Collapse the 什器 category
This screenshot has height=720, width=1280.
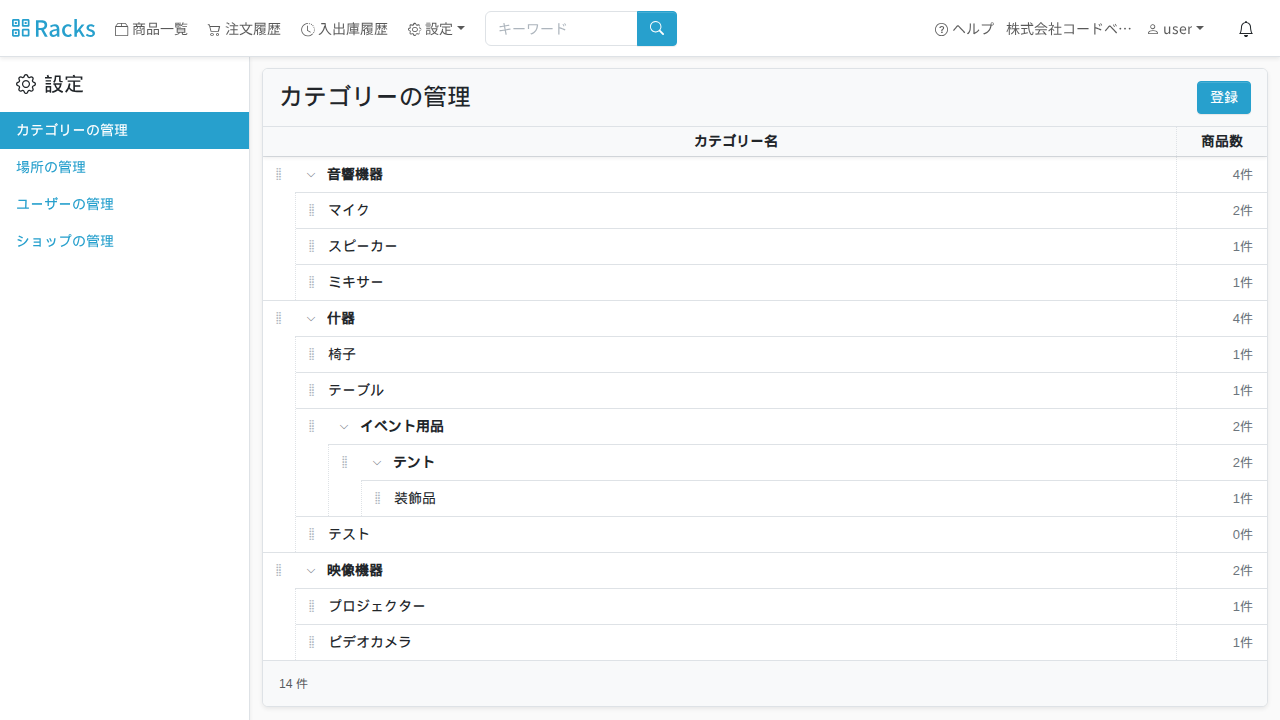[311, 319]
